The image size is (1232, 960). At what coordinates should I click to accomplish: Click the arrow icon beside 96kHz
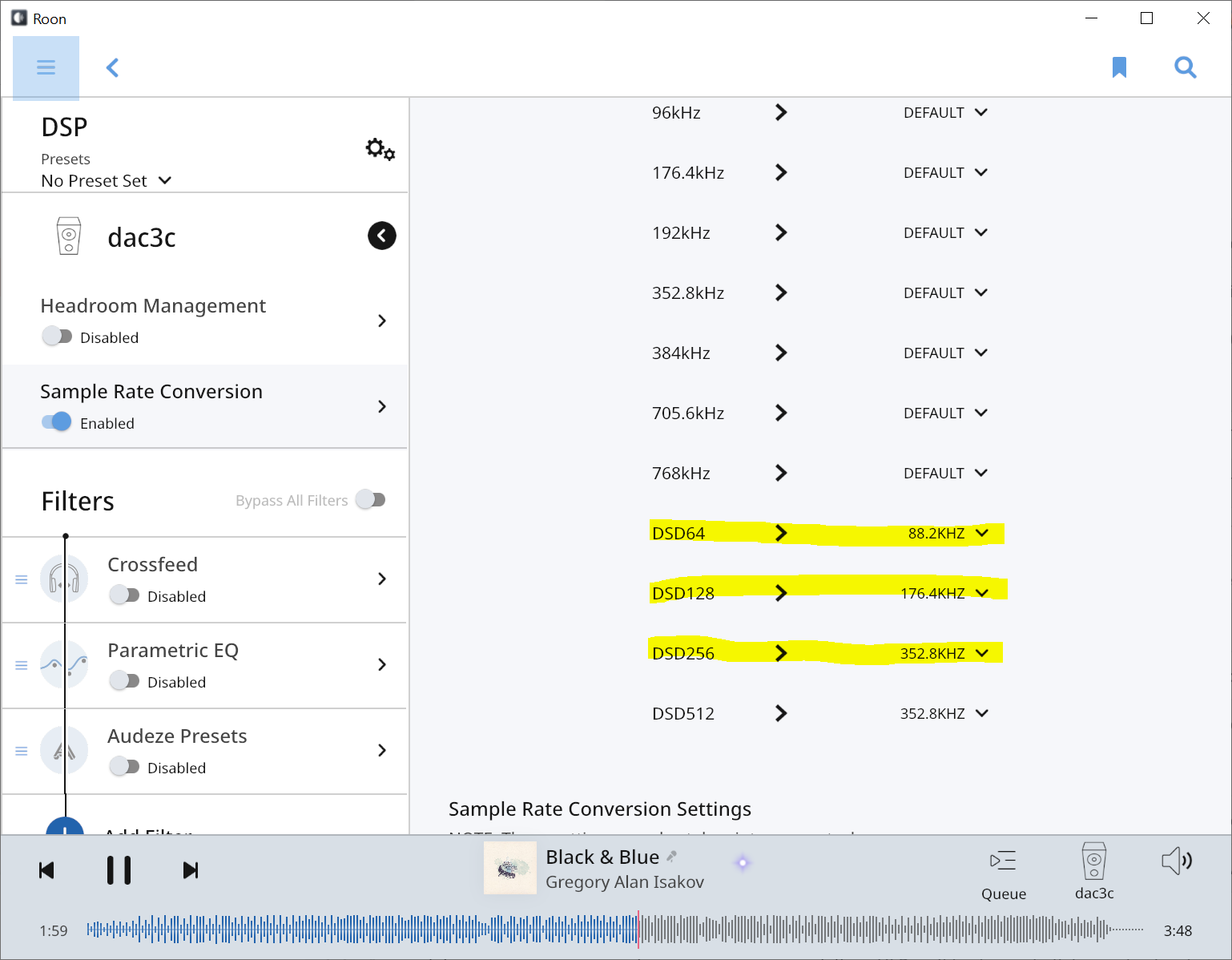[781, 112]
